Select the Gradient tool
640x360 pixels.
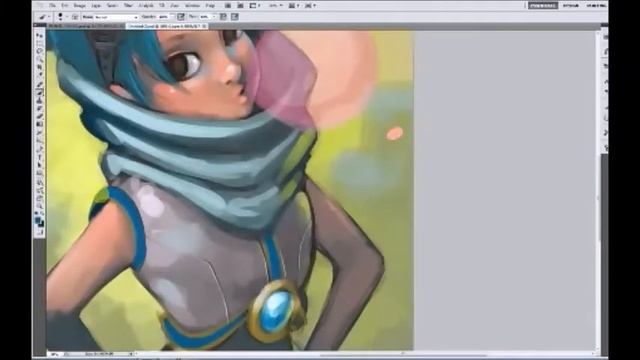pos(39,124)
